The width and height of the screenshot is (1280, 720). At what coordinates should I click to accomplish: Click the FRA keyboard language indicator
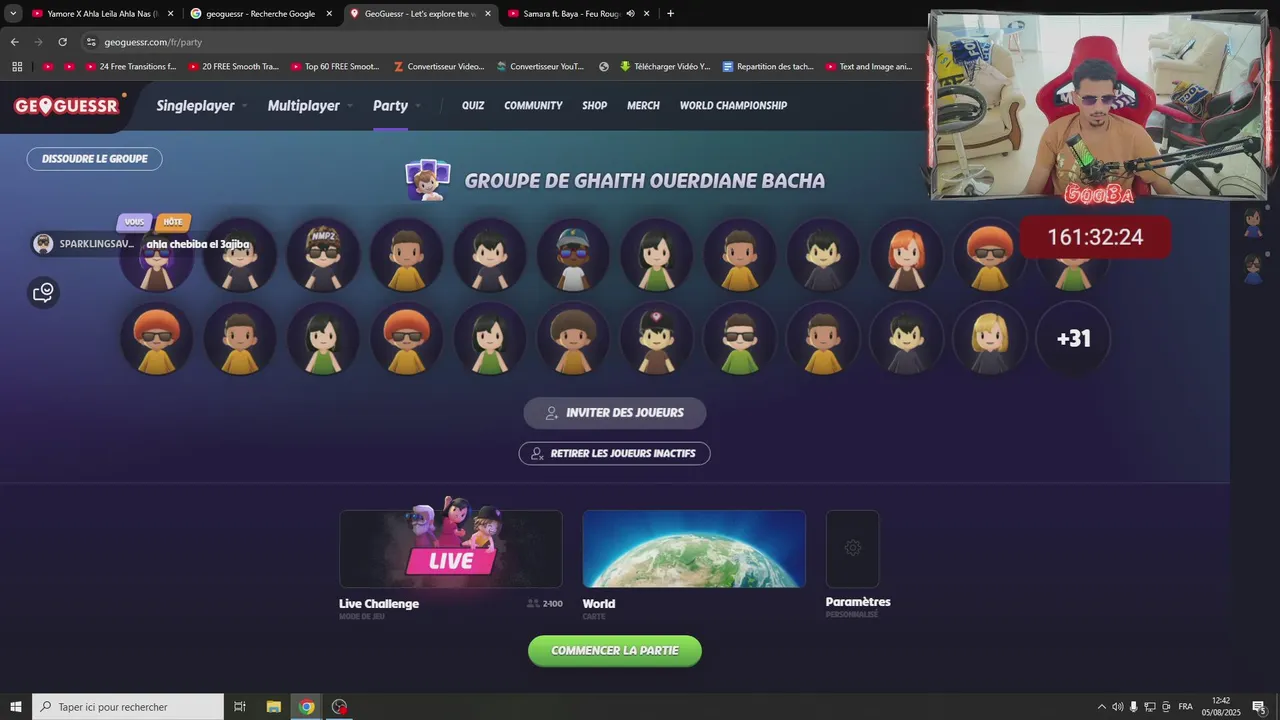pyautogui.click(x=1185, y=707)
